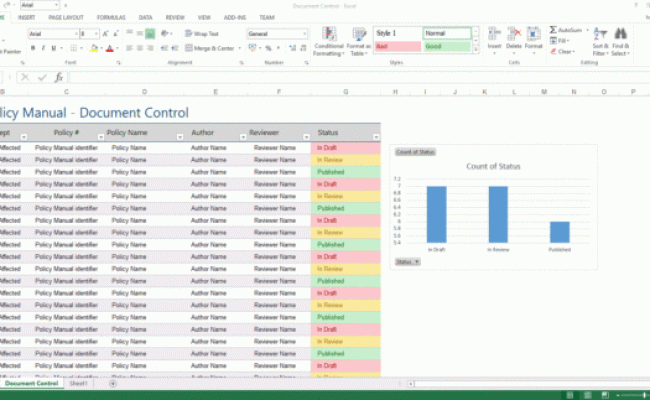Screen dimensions: 650x400
Task: Select the Middle Align icon
Action: click(140, 34)
